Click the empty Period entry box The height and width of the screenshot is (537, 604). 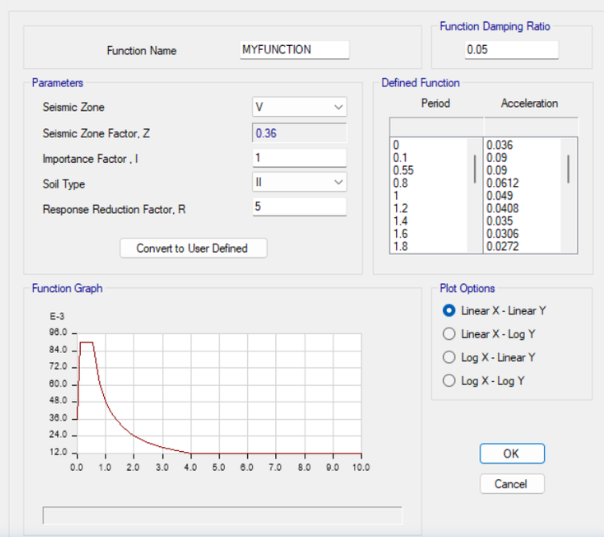pos(436,127)
